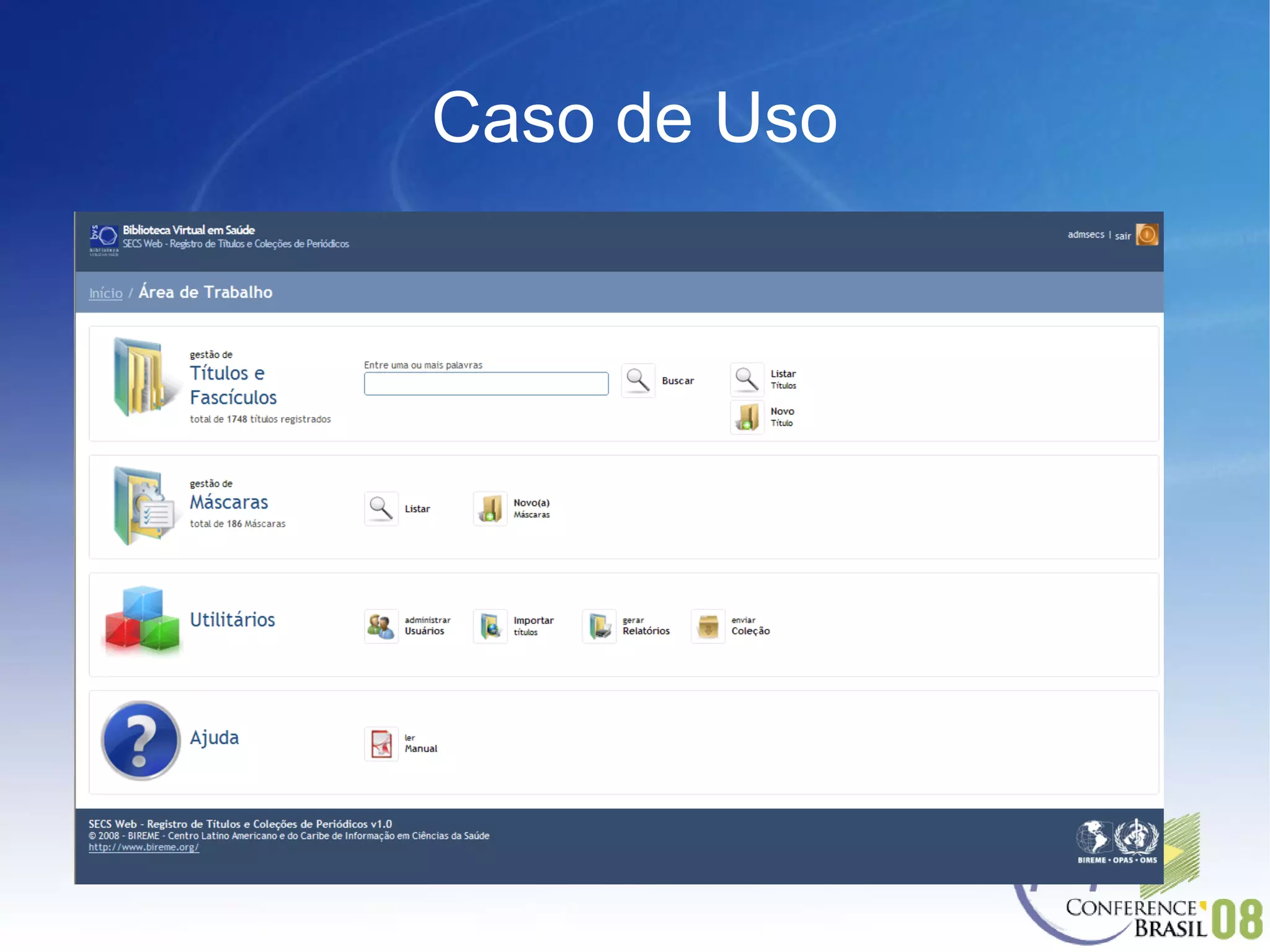This screenshot has width=1270, height=952.
Task: Click the Novo(a) Máscaras folder icon
Action: 490,509
